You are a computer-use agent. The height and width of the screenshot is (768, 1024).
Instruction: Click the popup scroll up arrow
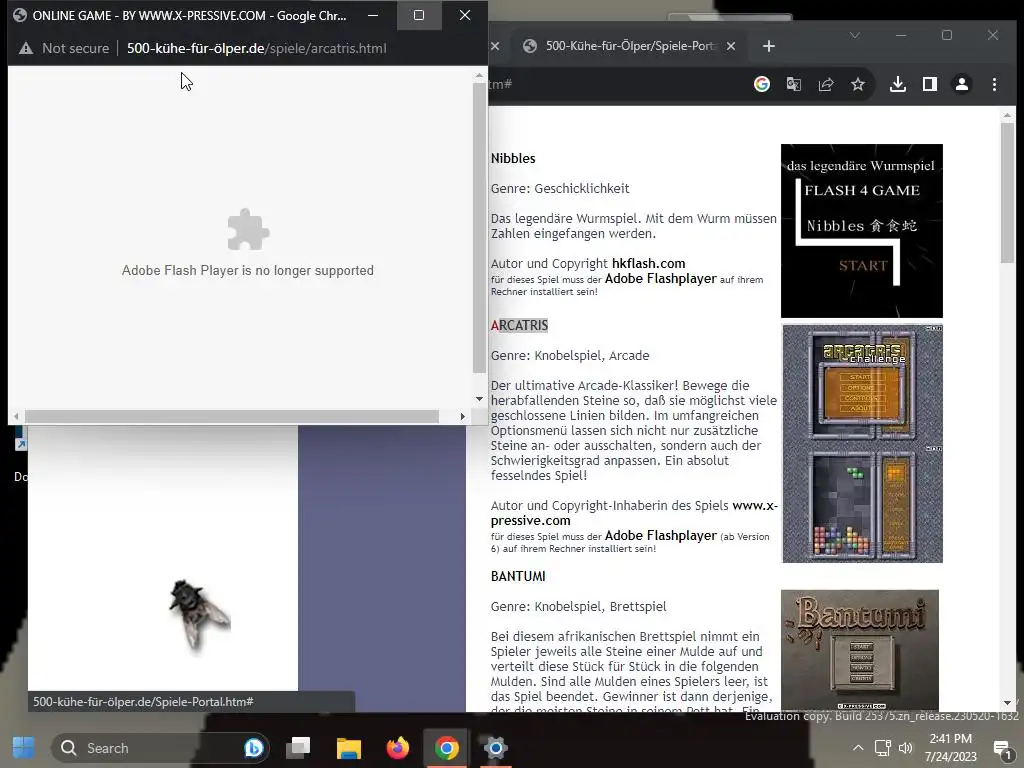coord(479,75)
